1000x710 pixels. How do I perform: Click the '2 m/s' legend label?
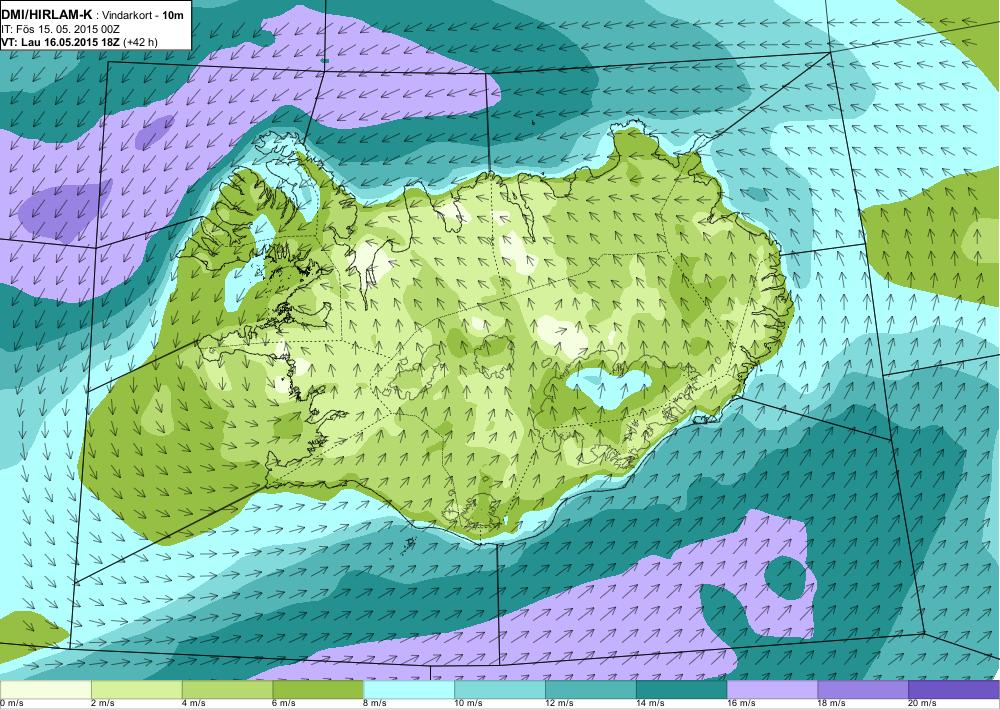[x=104, y=704]
